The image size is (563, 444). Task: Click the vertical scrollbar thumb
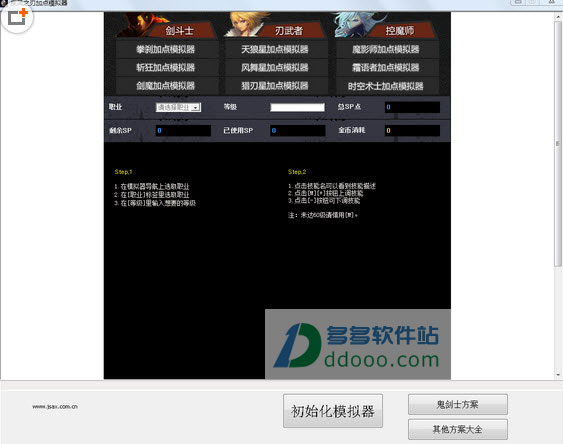[558, 144]
